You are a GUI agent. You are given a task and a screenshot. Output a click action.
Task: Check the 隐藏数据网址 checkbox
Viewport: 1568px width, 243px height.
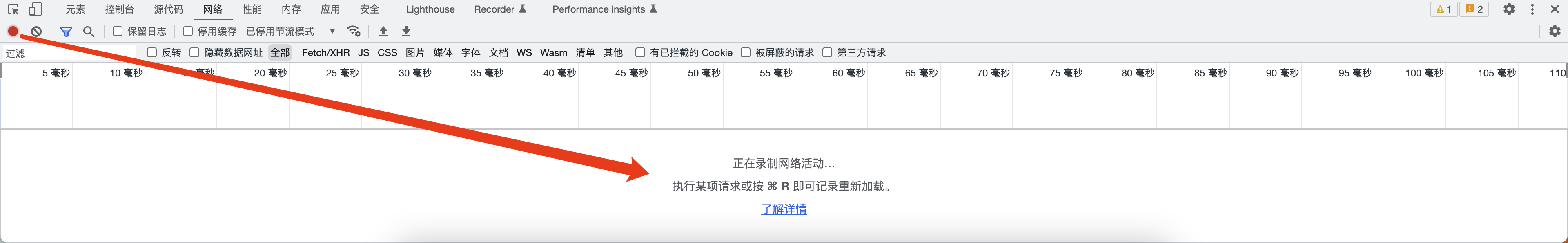point(195,52)
